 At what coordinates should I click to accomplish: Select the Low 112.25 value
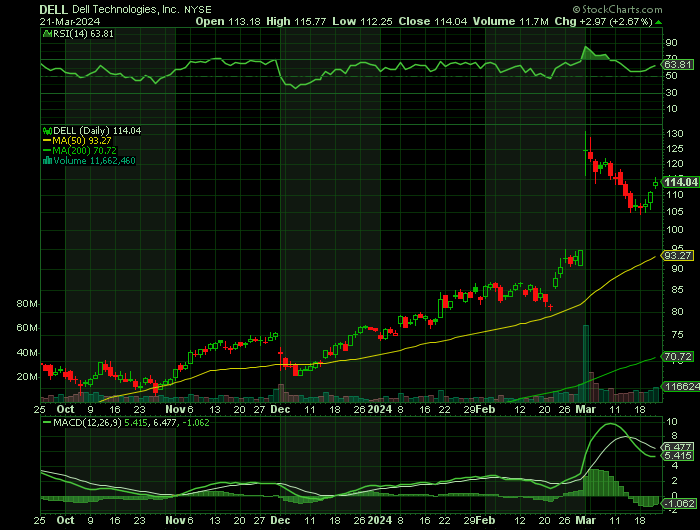point(362,21)
